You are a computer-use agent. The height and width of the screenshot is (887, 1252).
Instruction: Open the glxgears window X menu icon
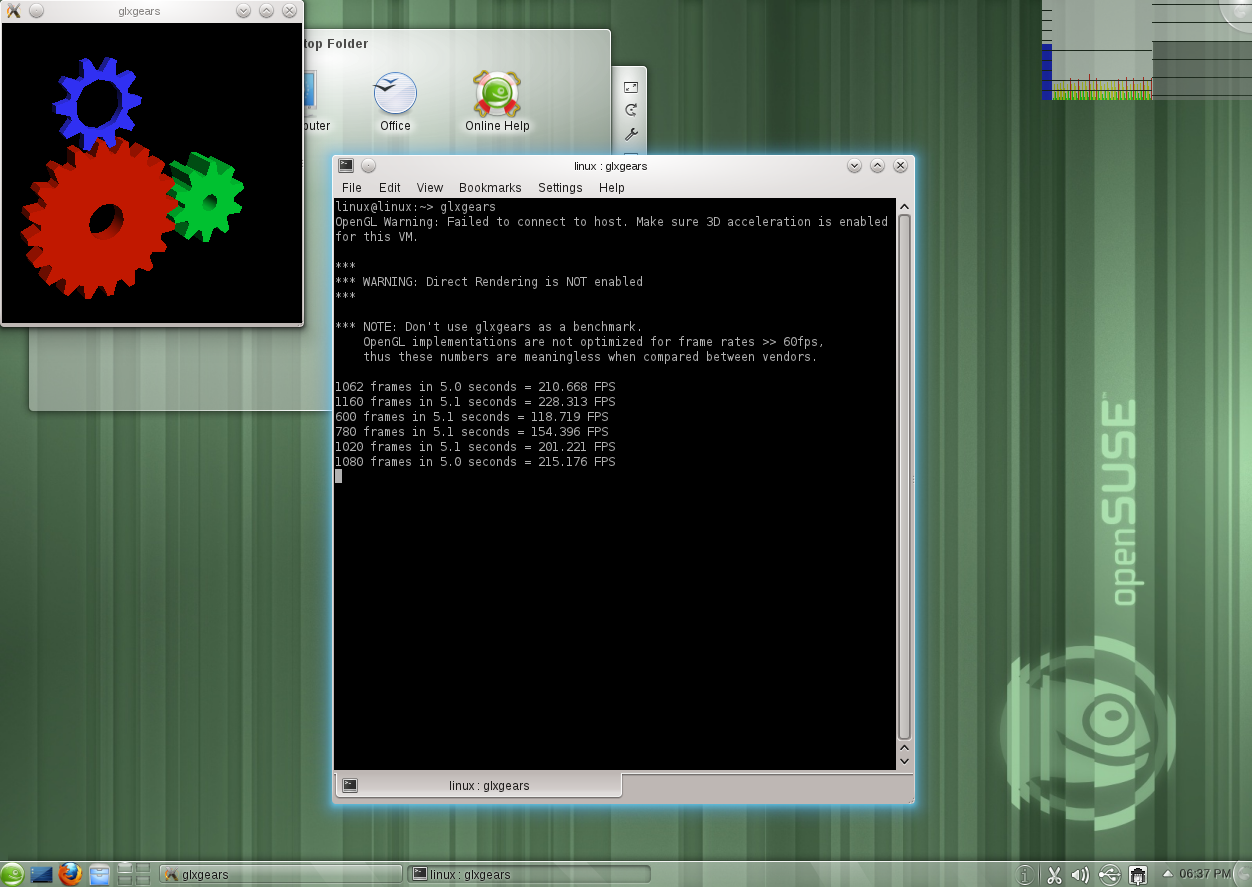[x=13, y=11]
